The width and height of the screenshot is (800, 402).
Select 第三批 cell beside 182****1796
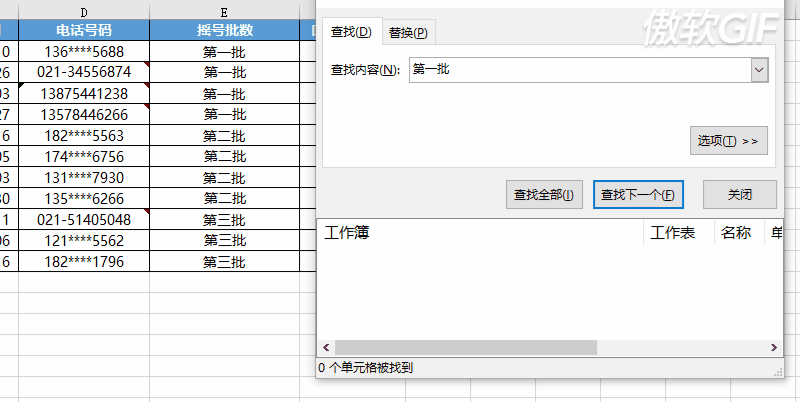224,262
